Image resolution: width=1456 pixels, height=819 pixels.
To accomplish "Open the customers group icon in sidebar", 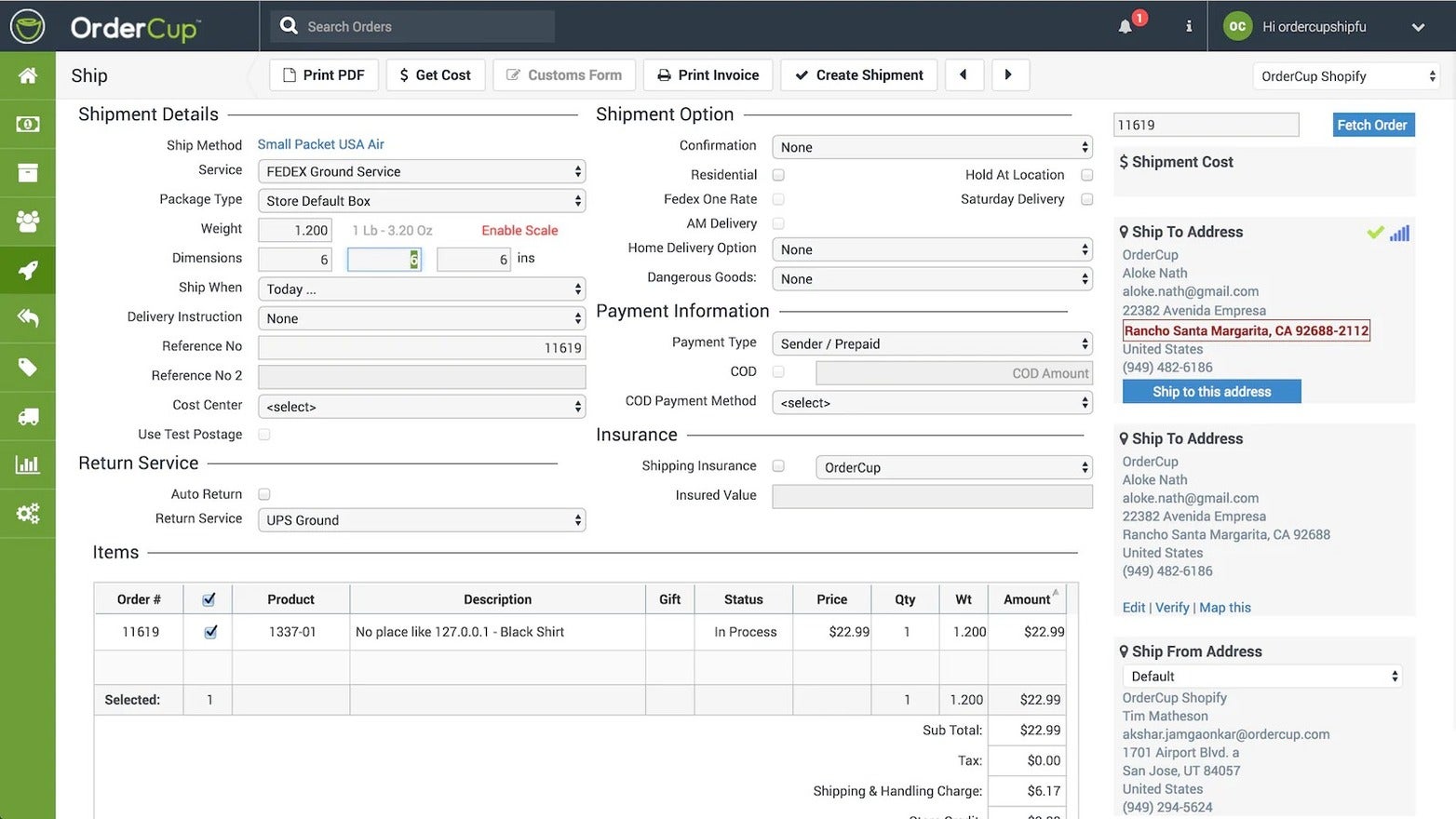I will 28,222.
